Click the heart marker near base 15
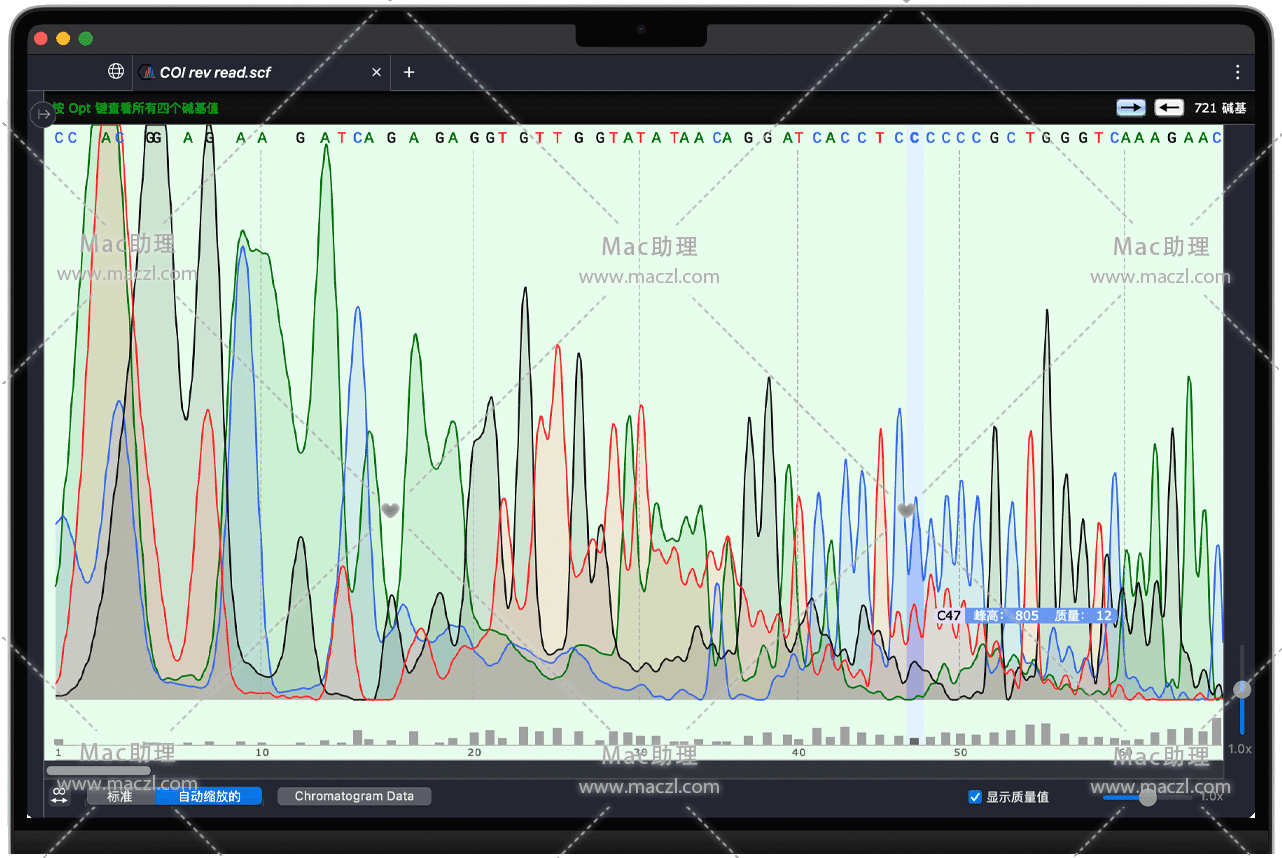1282x858 pixels. coord(390,510)
